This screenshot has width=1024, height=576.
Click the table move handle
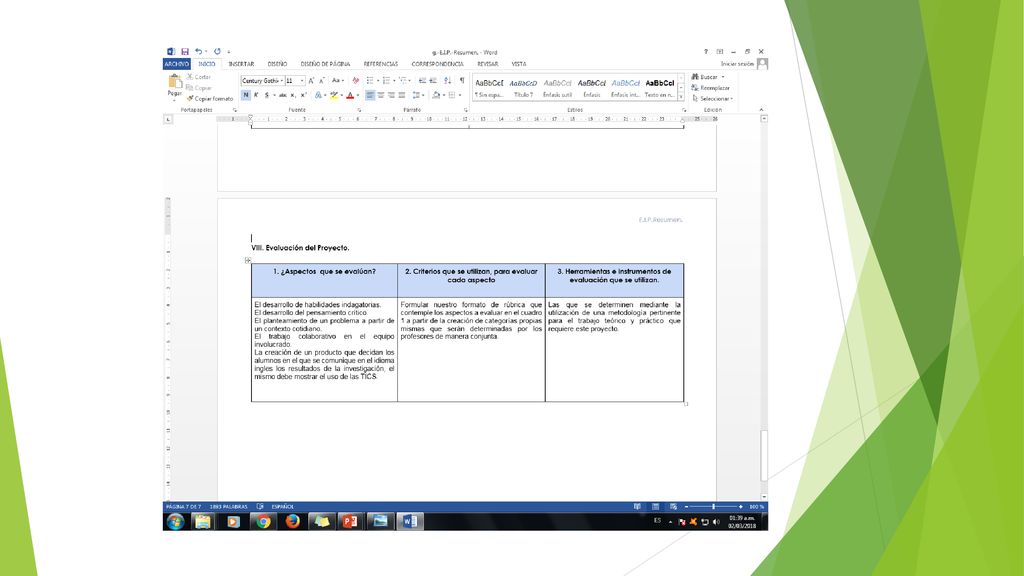coord(248,260)
